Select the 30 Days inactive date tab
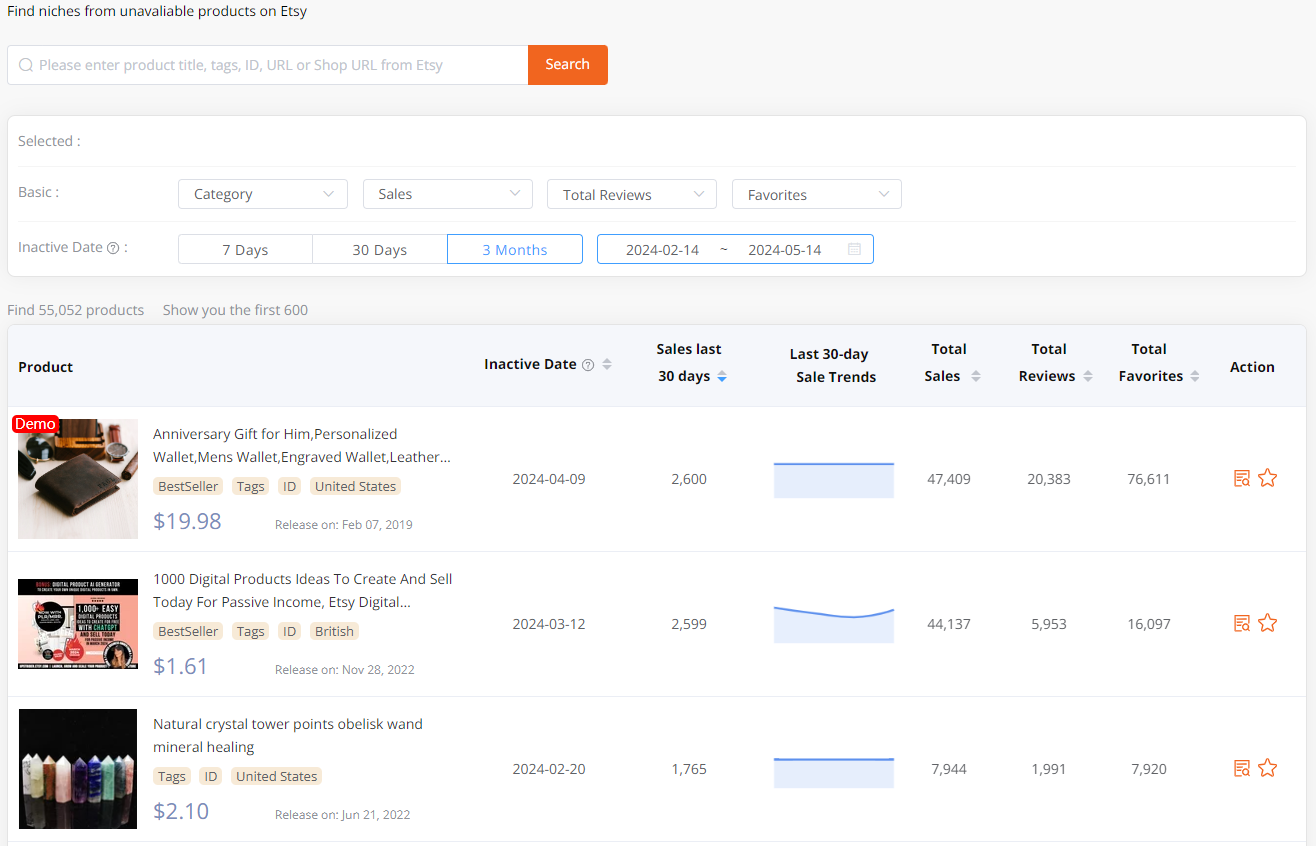1316x846 pixels. click(x=379, y=248)
